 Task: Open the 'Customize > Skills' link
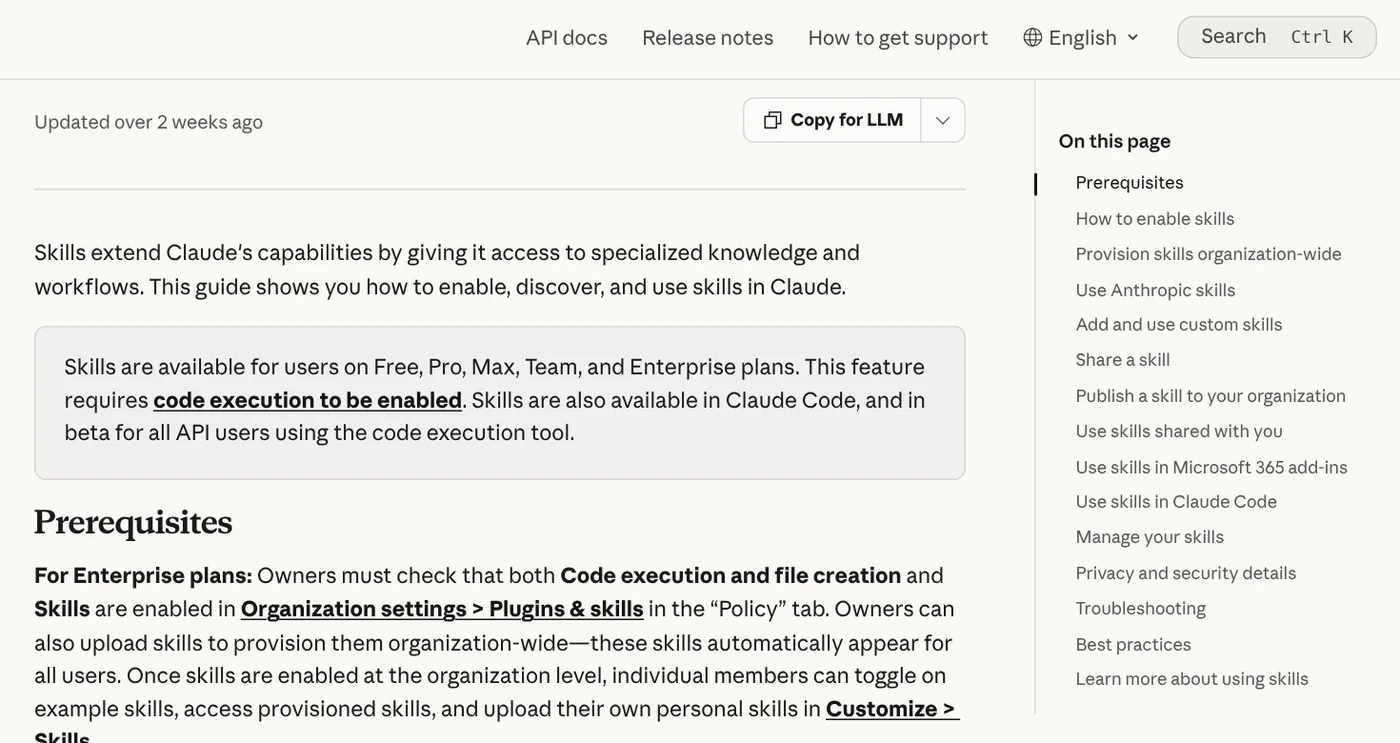click(892, 709)
